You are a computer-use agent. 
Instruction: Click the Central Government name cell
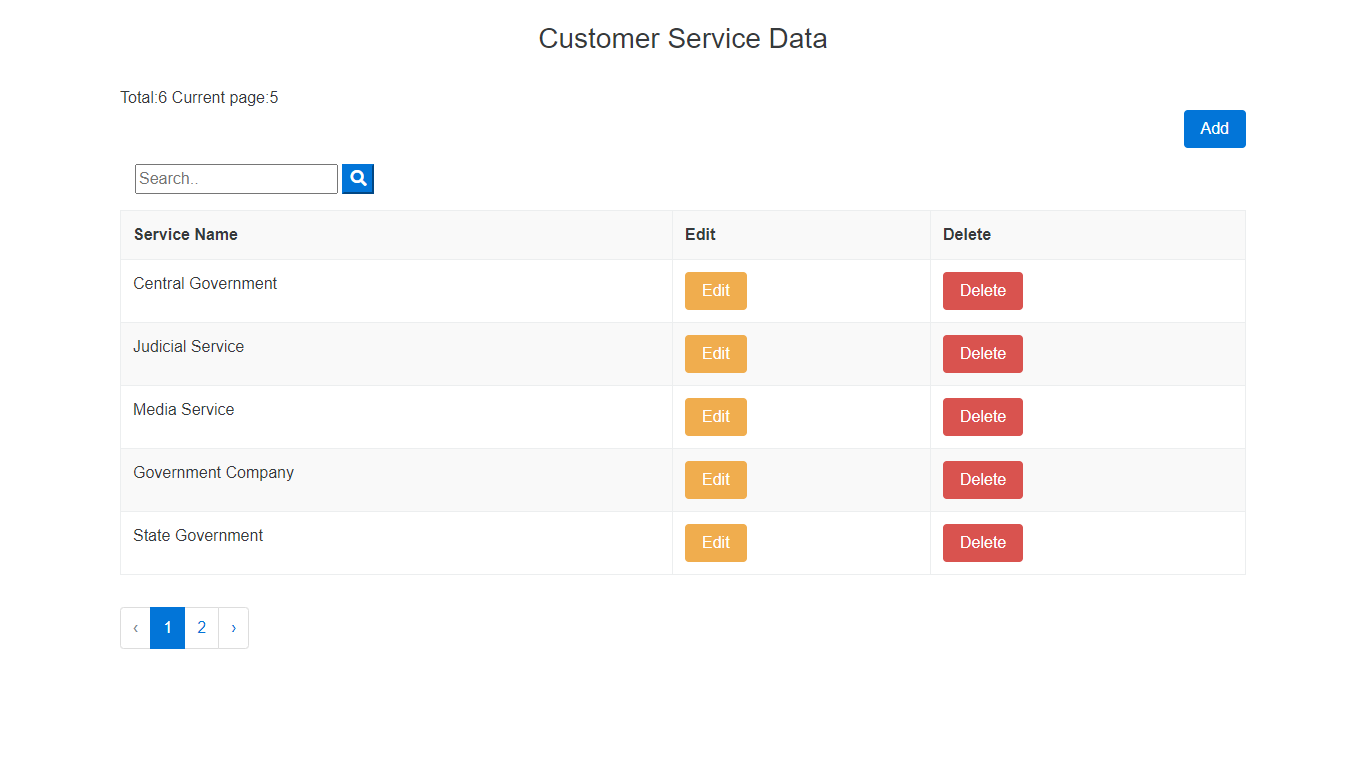[x=205, y=284]
